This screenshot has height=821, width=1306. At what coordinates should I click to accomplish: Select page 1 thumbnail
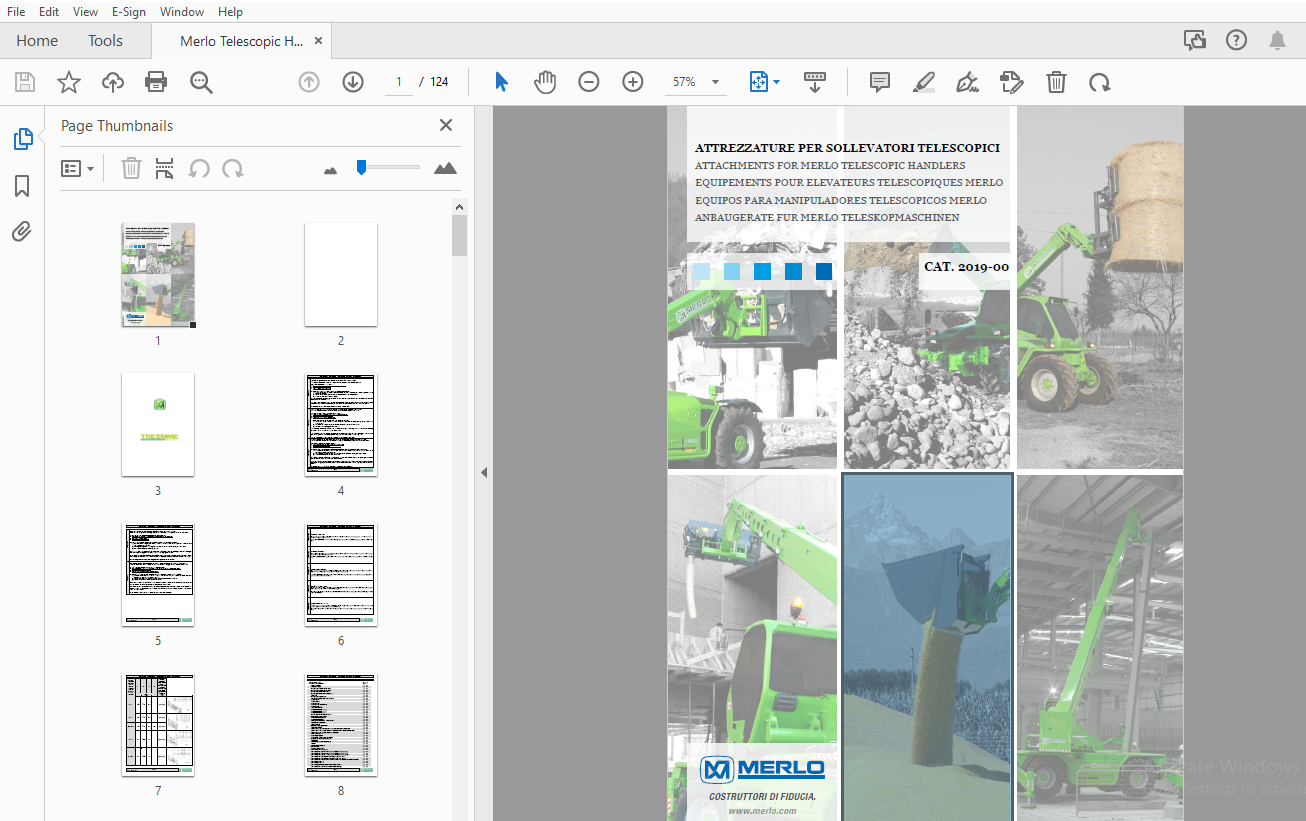[158, 275]
